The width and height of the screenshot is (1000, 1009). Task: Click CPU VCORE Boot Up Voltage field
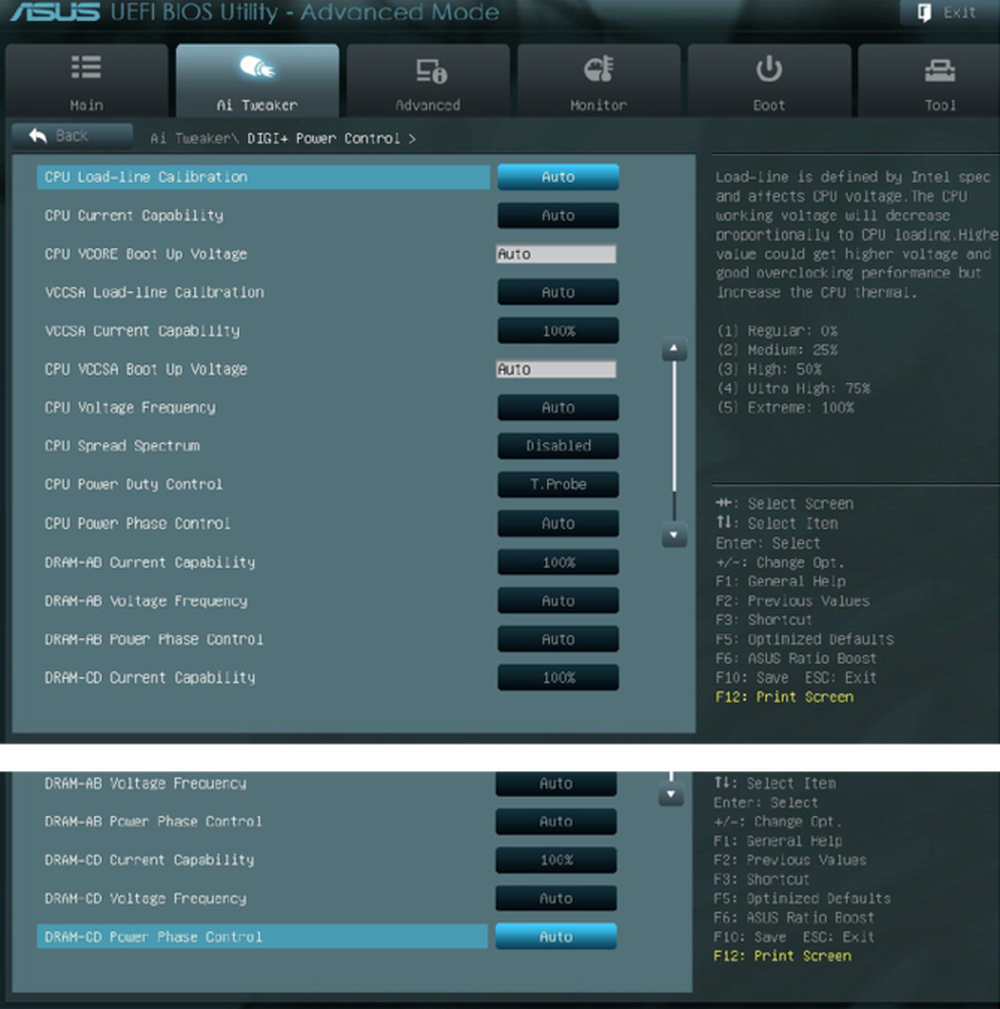[556, 254]
